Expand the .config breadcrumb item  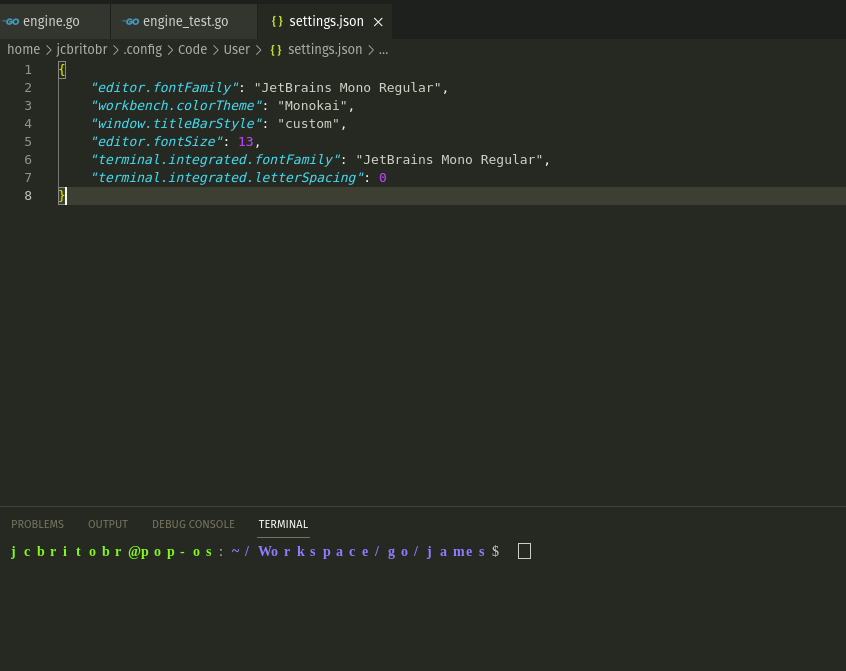[142, 49]
